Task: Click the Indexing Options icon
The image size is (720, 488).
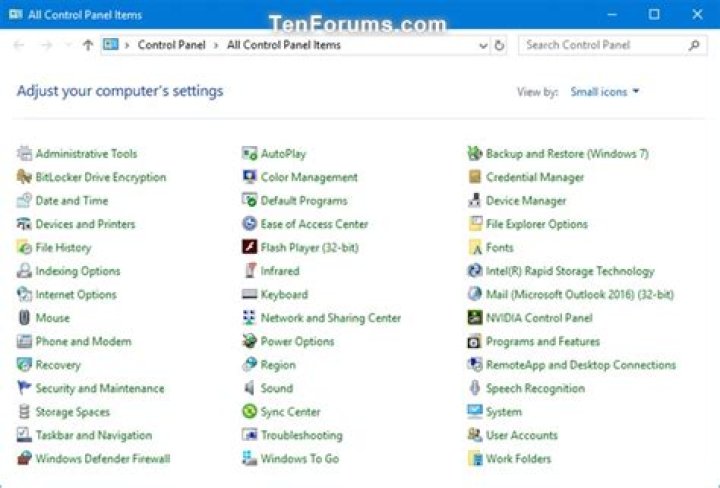Action: pos(24,270)
